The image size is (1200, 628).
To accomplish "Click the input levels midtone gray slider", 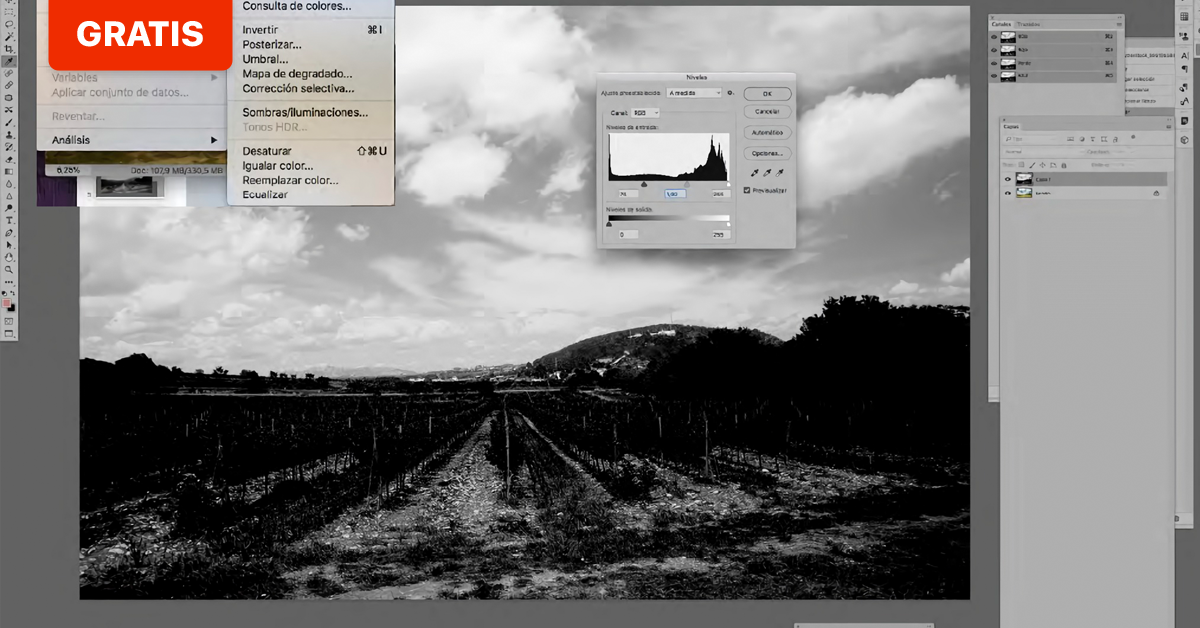I will (x=686, y=184).
